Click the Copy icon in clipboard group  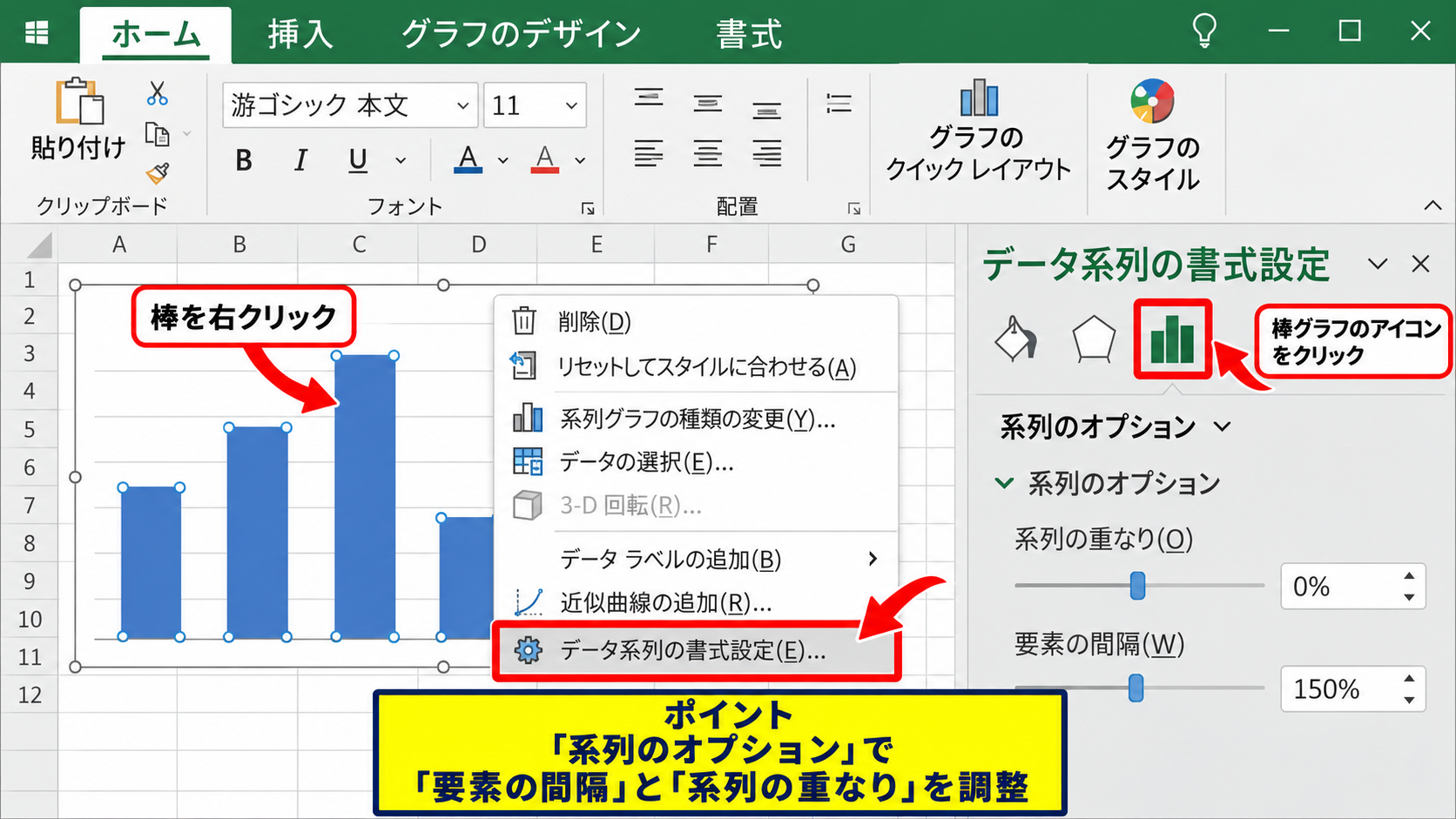click(158, 134)
